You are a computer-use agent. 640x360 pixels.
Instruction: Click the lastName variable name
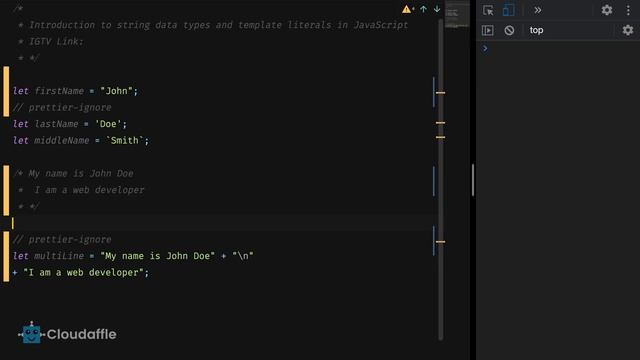pos(56,124)
